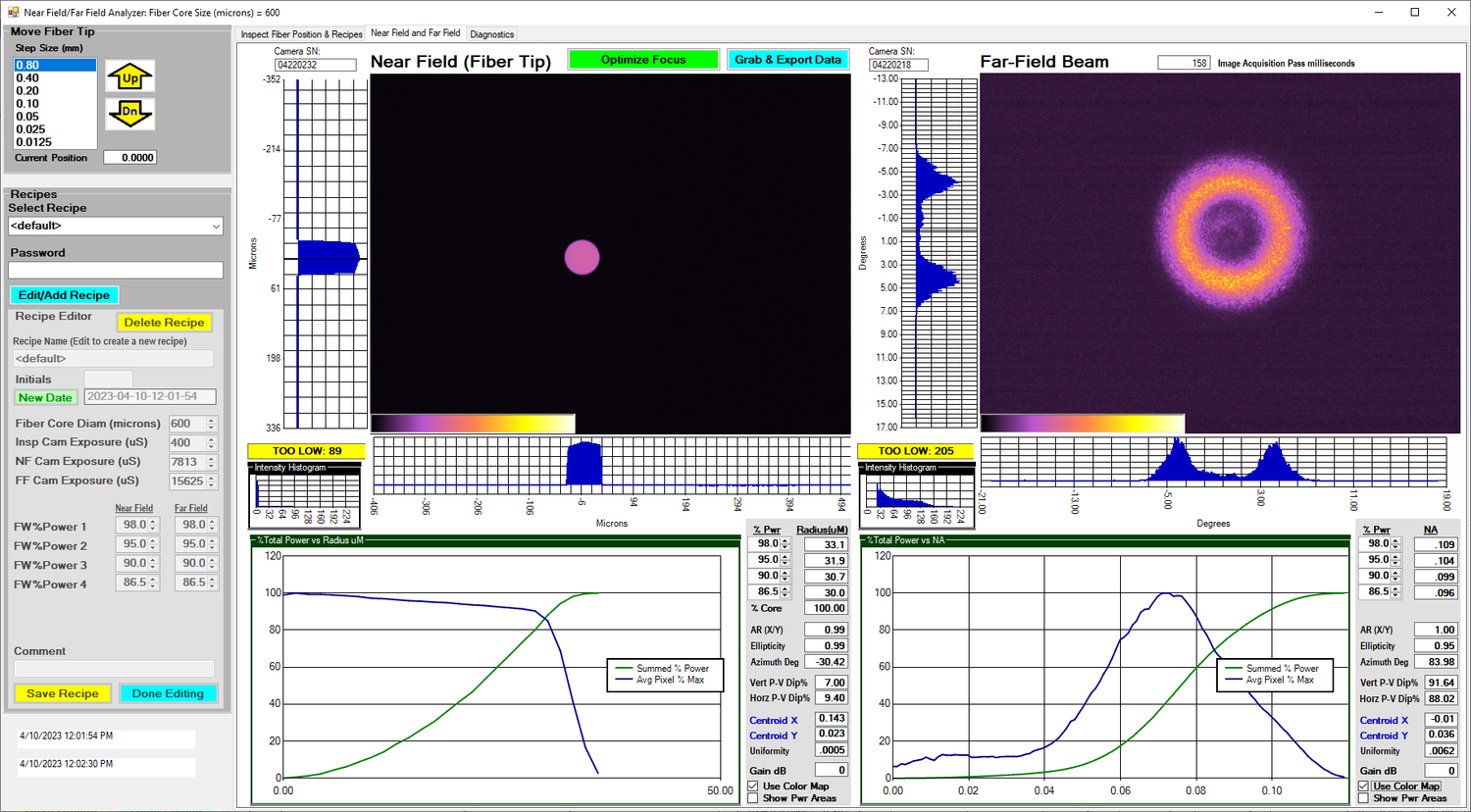Switch to Inspect Fiber Position & Recipes tab
This screenshot has width=1471, height=812.
point(302,34)
